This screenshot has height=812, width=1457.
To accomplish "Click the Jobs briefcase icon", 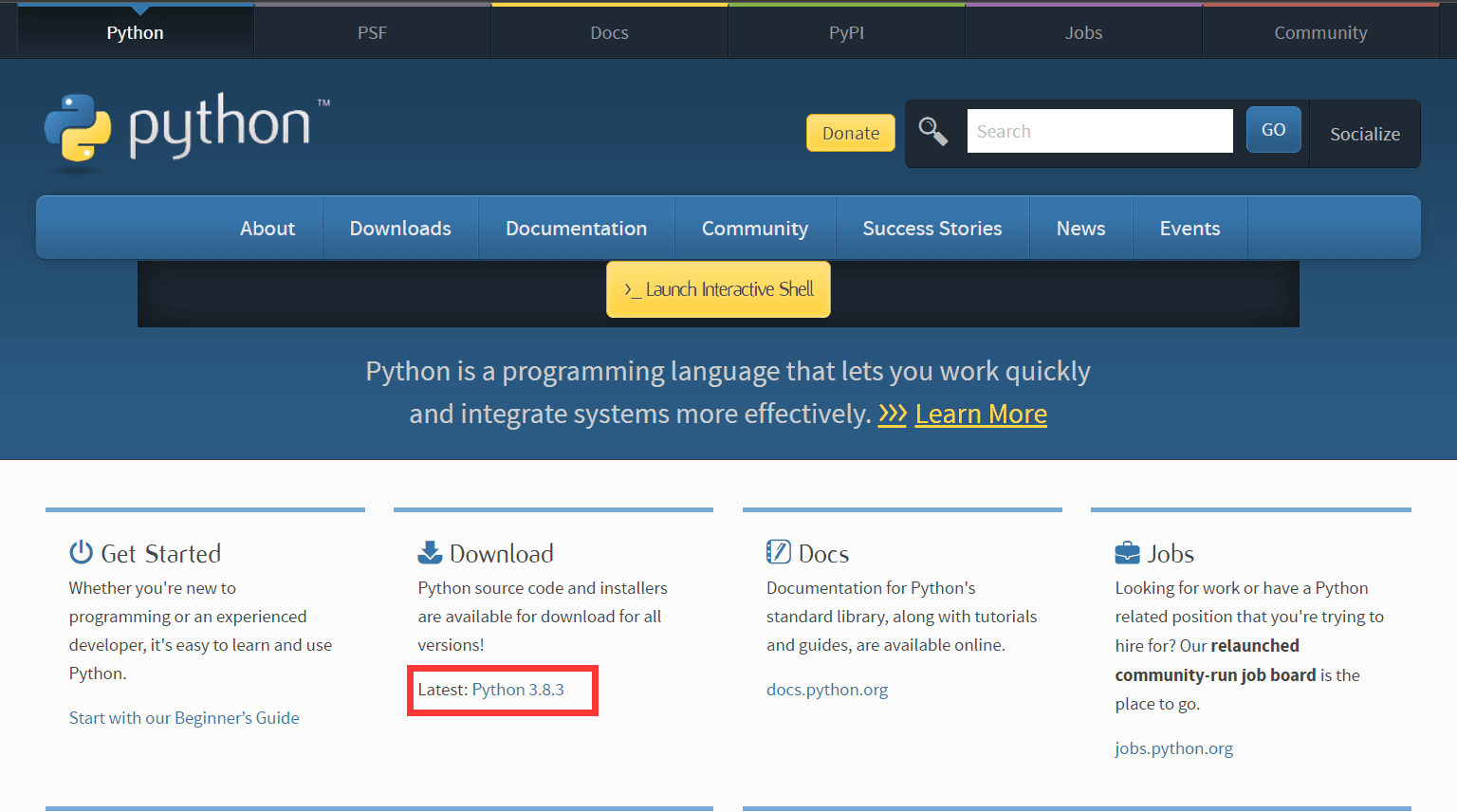I will (x=1127, y=552).
